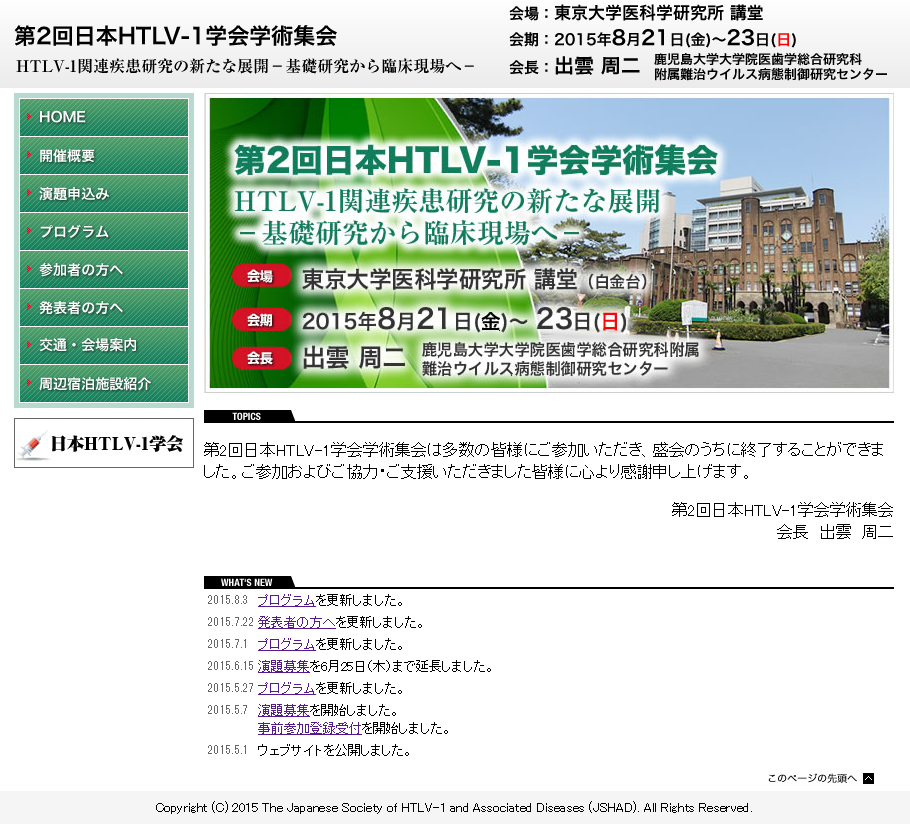Click the main conference banner image
Viewport: 910px width, 826px height.
coord(549,243)
